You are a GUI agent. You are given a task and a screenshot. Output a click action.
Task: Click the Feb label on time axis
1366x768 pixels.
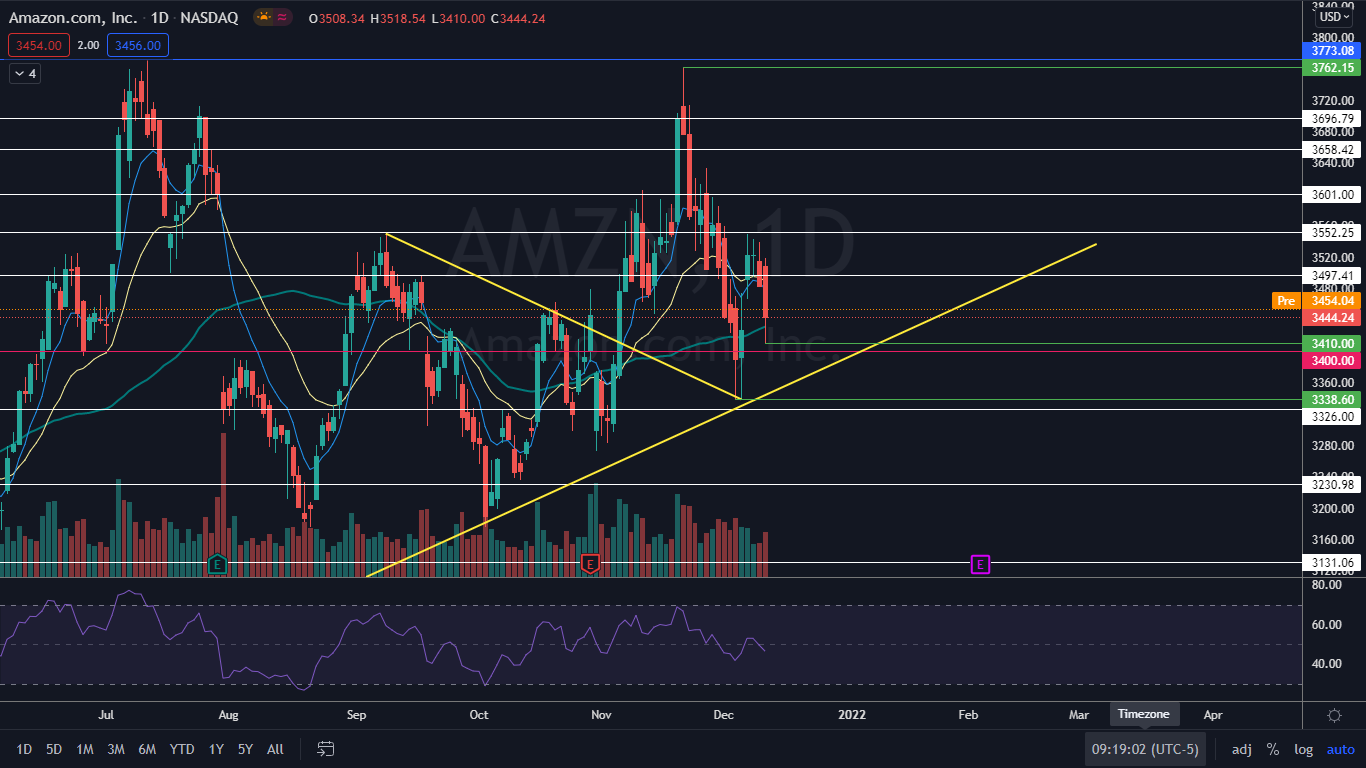point(968,715)
